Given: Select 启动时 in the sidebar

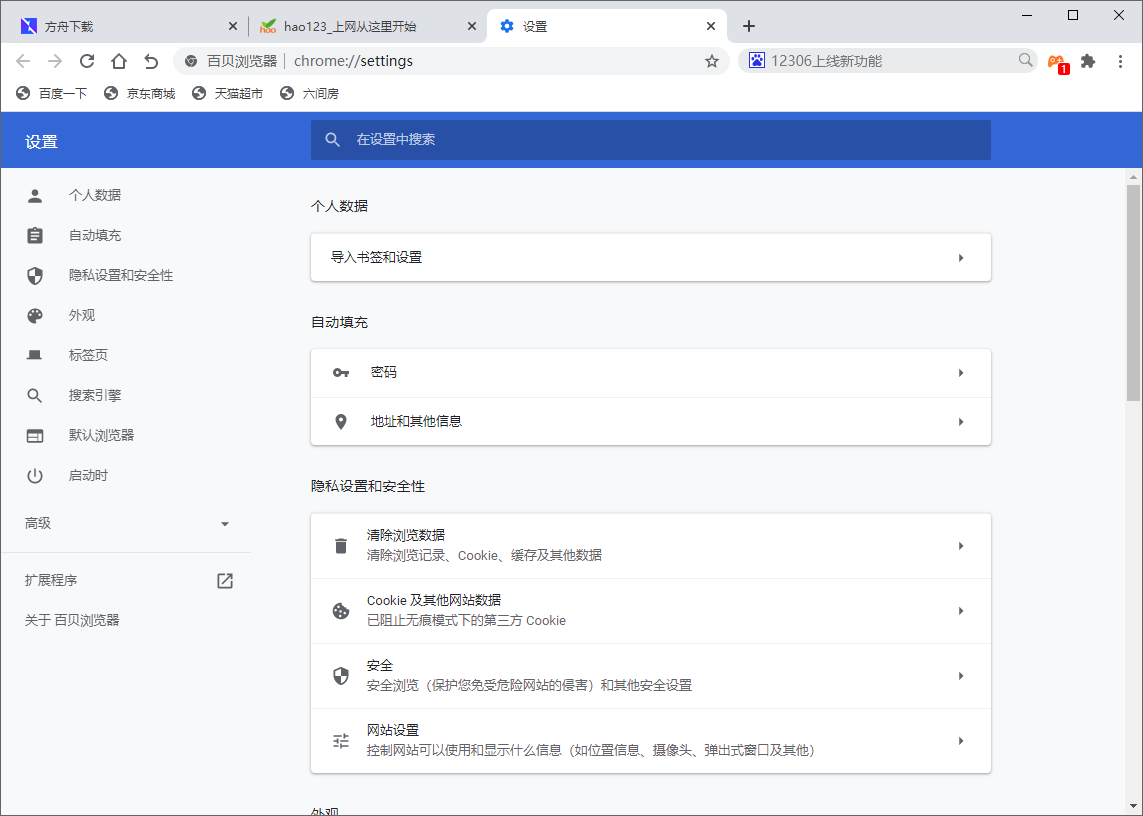Looking at the screenshot, I should 88,475.
